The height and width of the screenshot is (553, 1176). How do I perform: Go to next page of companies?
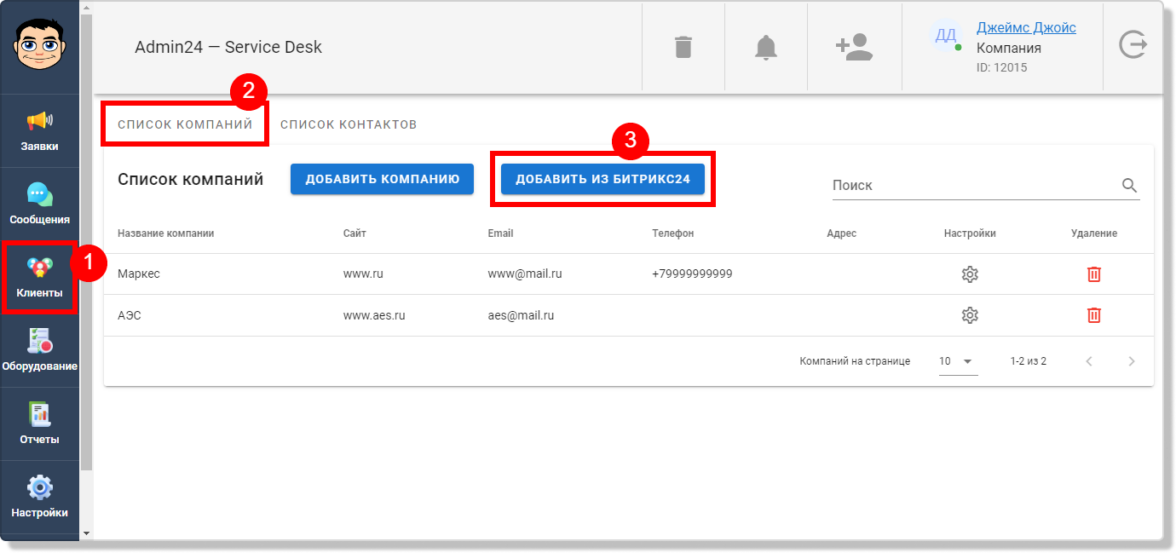[1132, 361]
